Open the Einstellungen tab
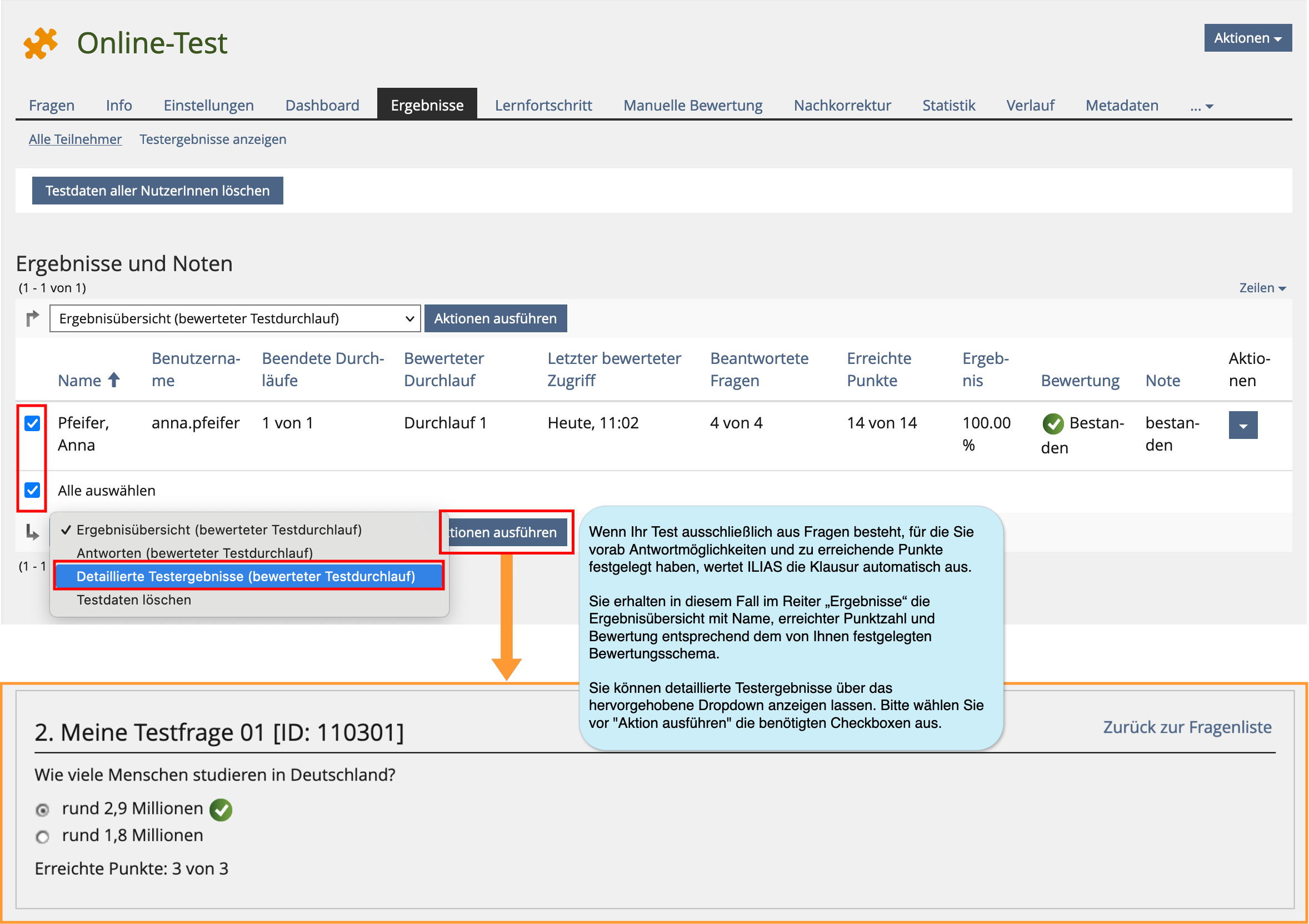The height and width of the screenshot is (924, 1309). 209,106
